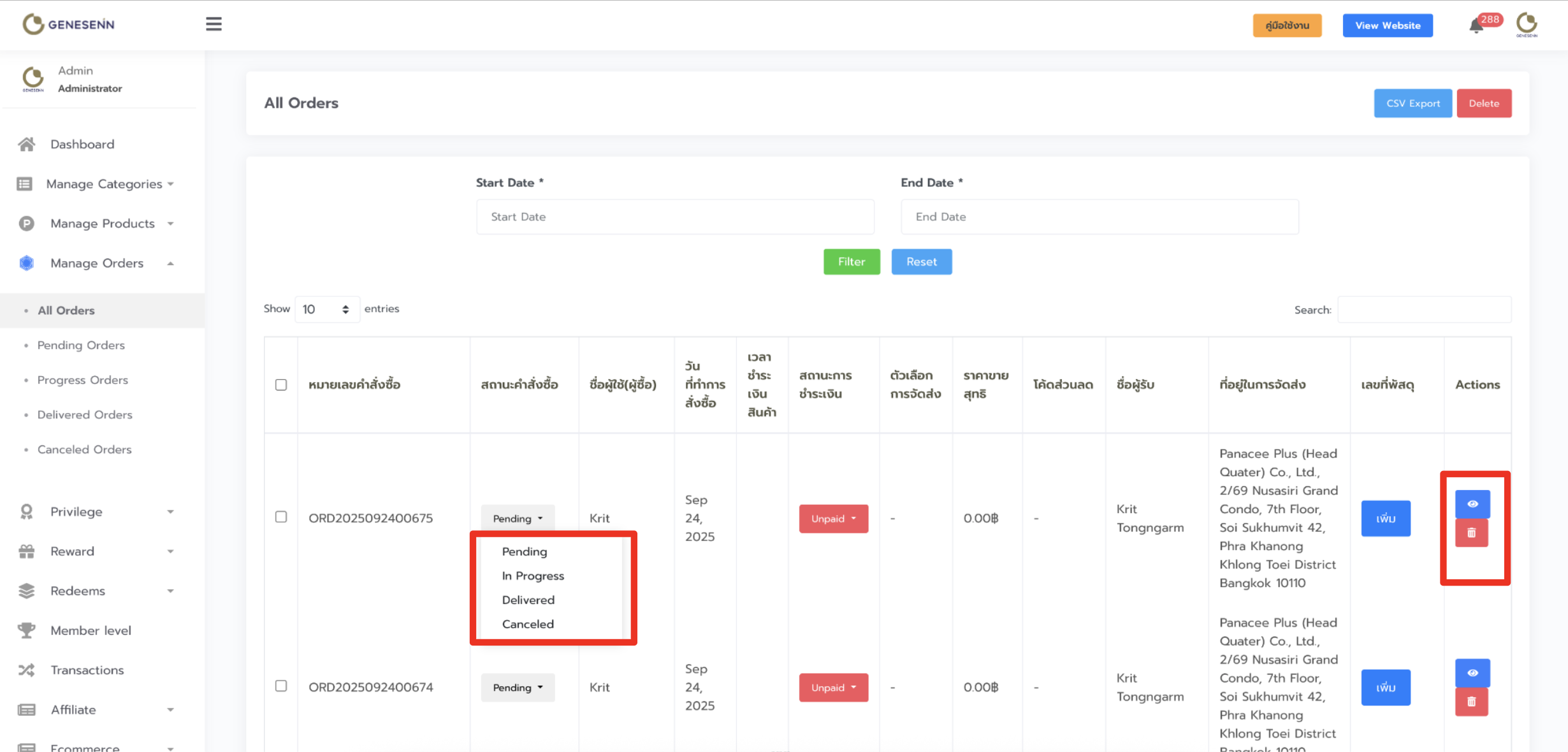The width and height of the screenshot is (1568, 752).
Task: Expand the Manage Products sidebar menu
Action: (x=103, y=224)
